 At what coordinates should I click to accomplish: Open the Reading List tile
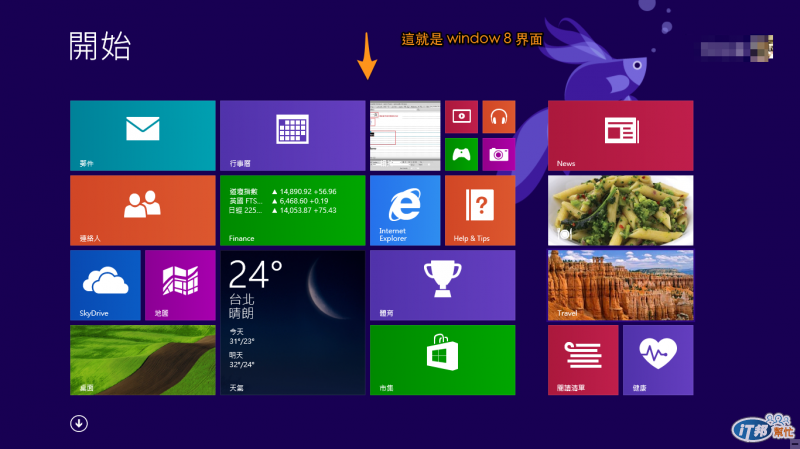(x=583, y=360)
